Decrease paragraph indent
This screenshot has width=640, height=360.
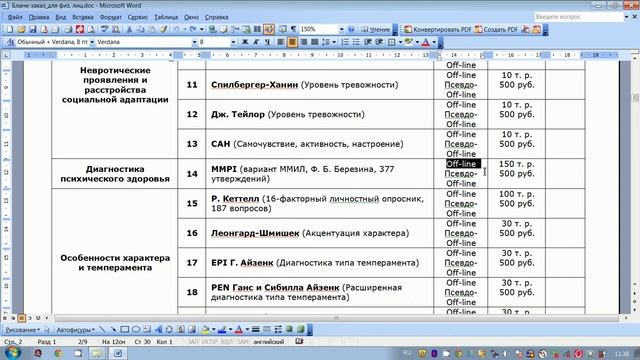click(x=368, y=42)
